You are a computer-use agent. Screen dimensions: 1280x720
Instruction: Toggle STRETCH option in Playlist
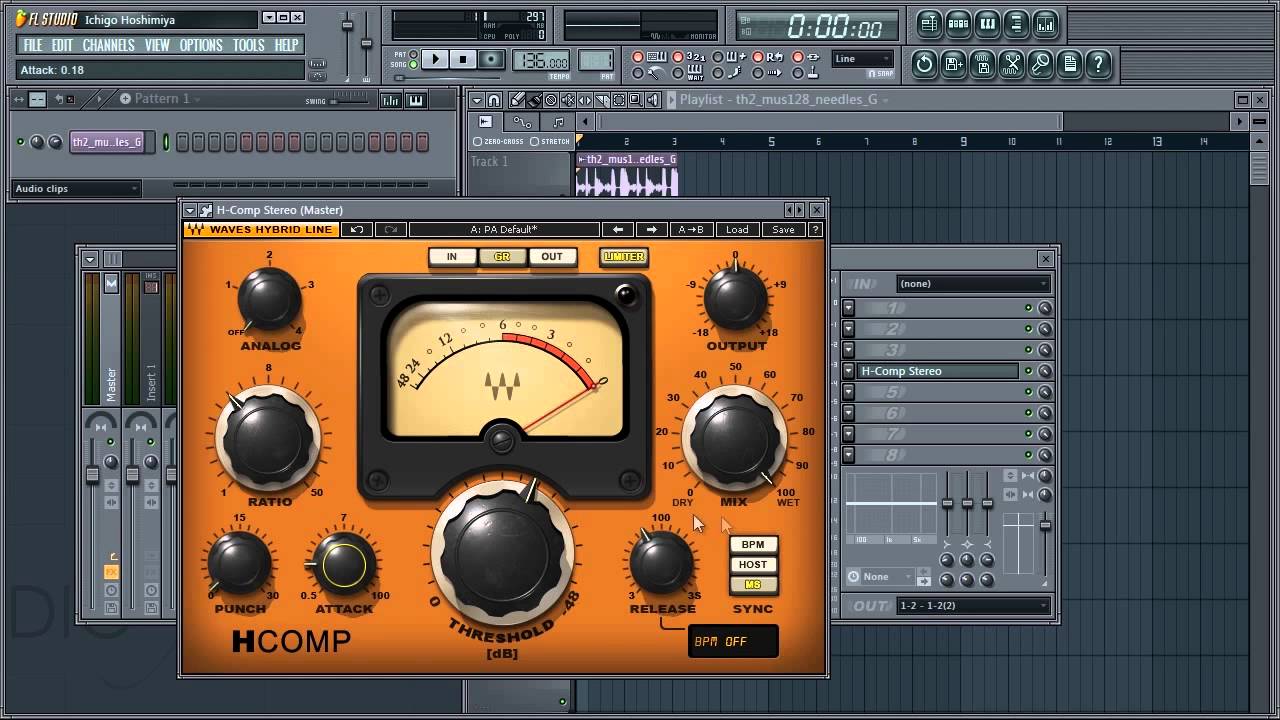(x=548, y=142)
